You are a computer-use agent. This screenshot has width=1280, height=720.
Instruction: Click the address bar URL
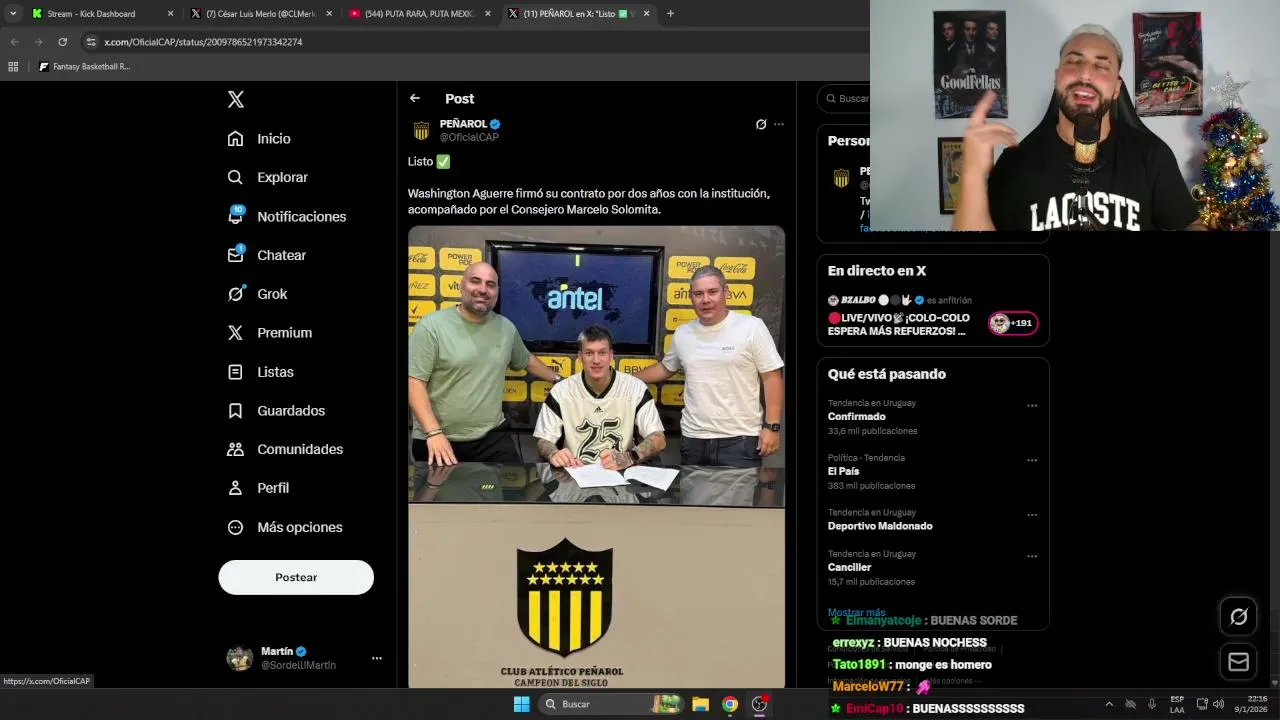203,42
